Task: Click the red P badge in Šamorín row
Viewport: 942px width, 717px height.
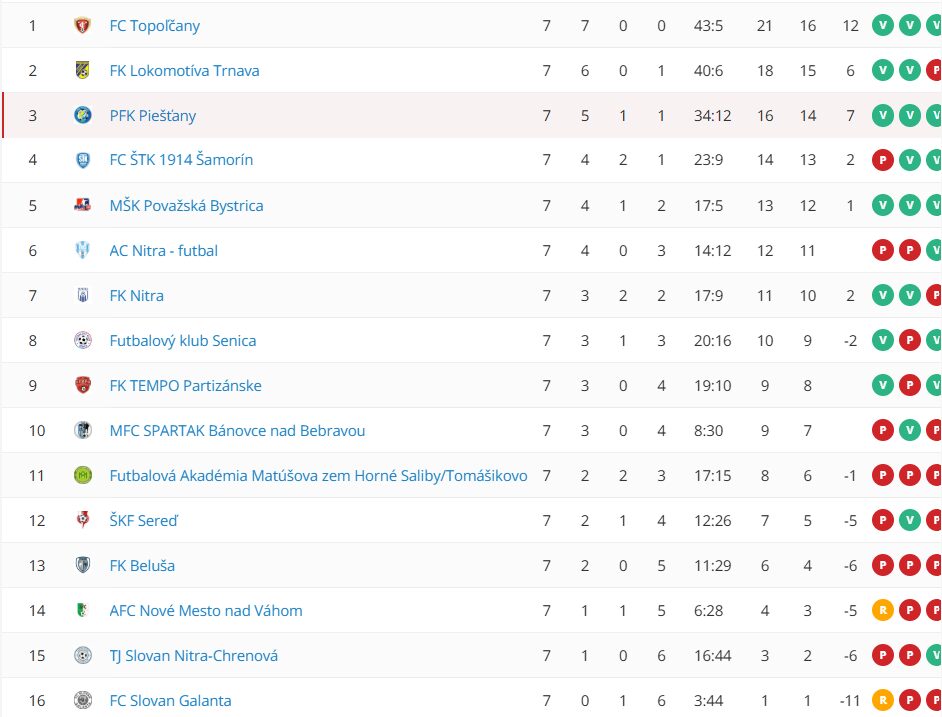Action: [882, 160]
